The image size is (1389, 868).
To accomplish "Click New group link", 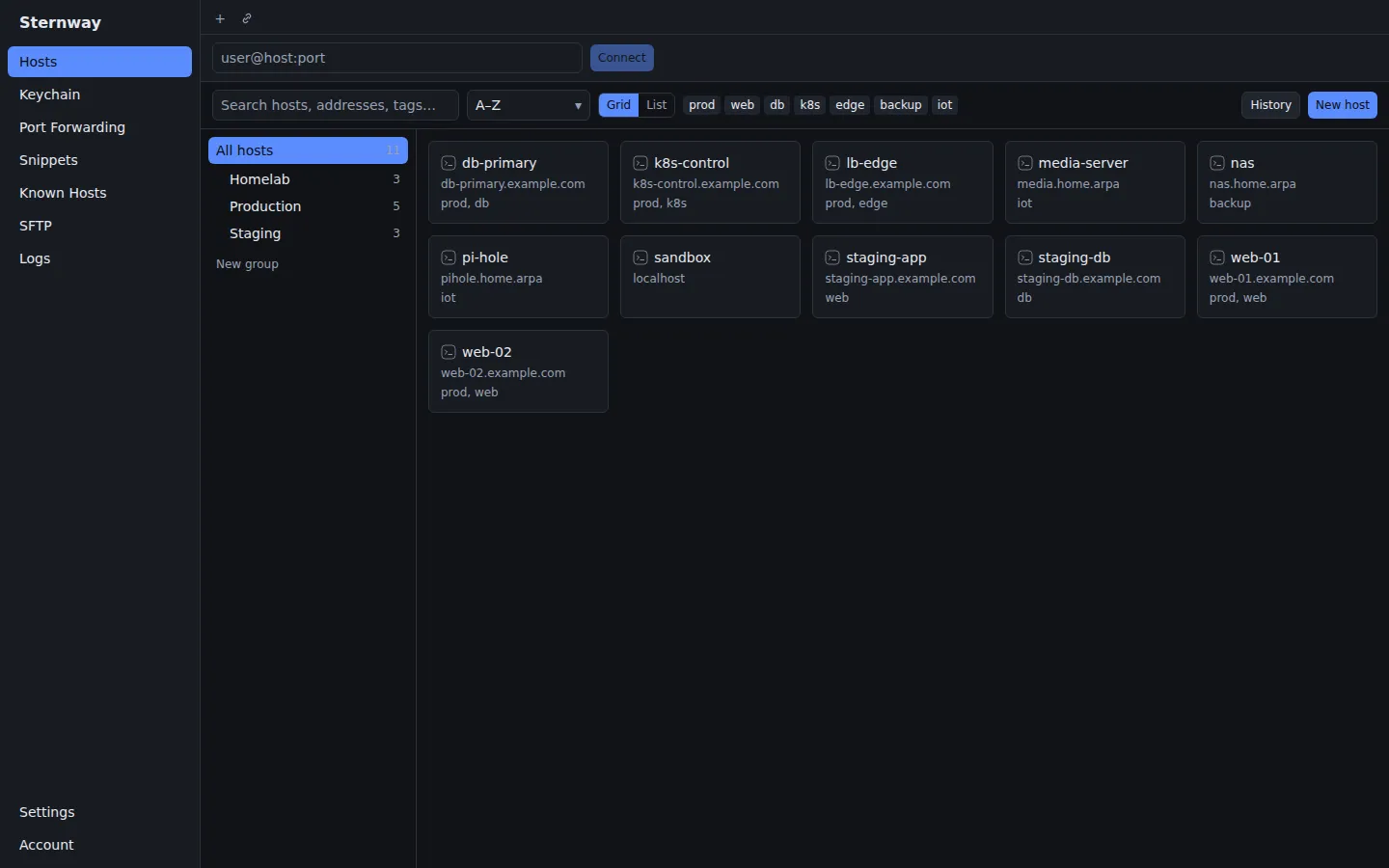I will [247, 264].
